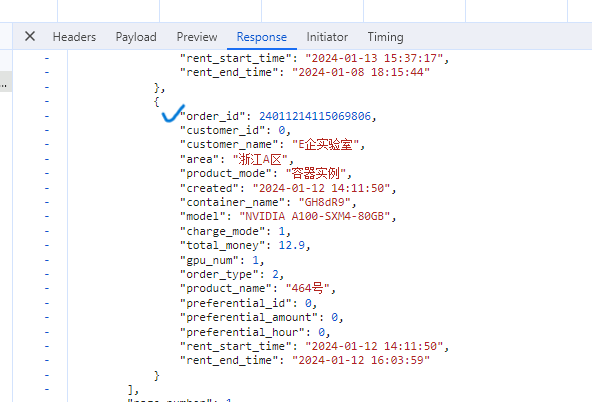
Task: Click the product_name value 464号
Action: [x=308, y=289]
